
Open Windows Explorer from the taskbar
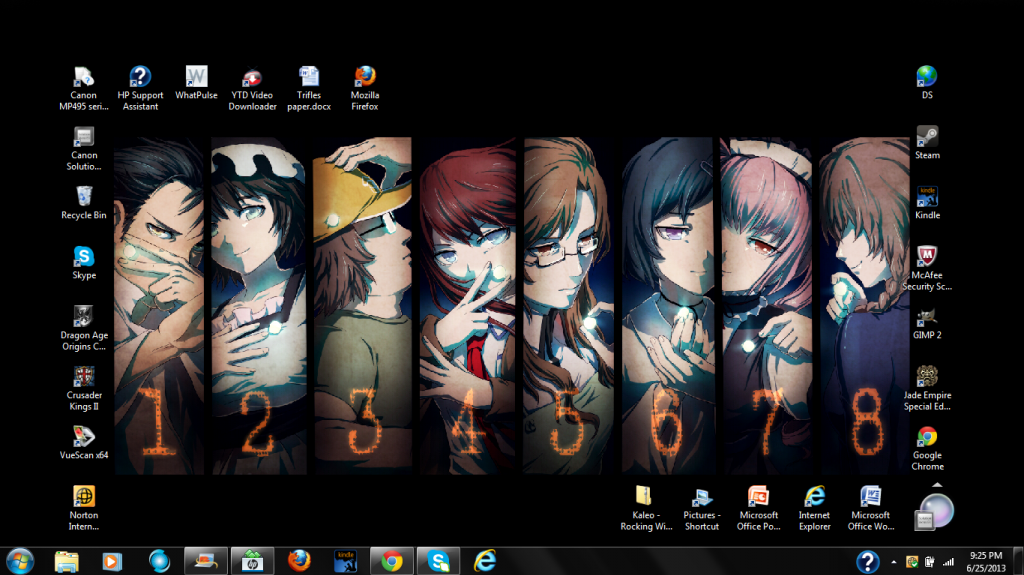pos(67,560)
